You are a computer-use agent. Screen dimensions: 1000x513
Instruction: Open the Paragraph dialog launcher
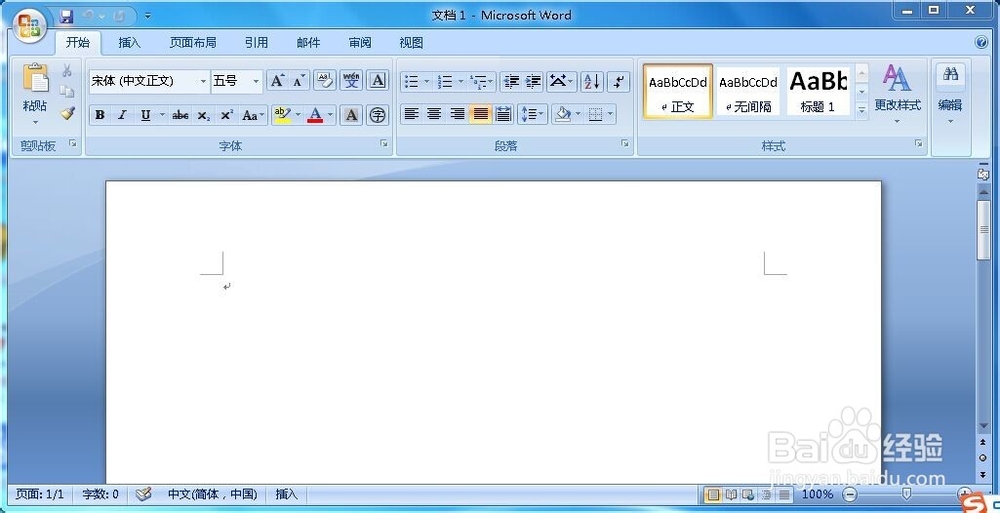pos(625,144)
